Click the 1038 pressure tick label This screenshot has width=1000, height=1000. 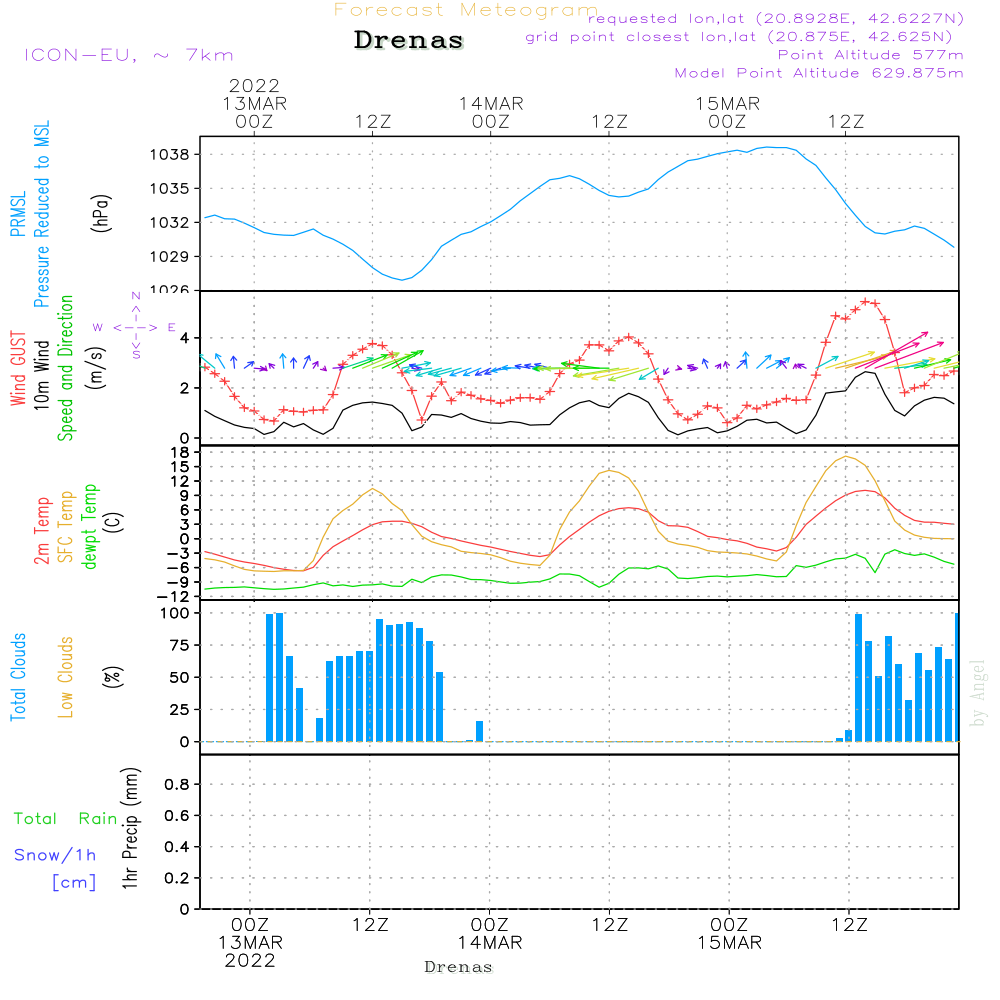pyautogui.click(x=169, y=155)
